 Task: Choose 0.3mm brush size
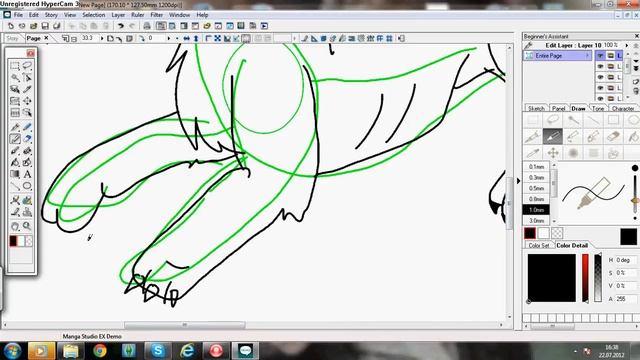pos(536,178)
